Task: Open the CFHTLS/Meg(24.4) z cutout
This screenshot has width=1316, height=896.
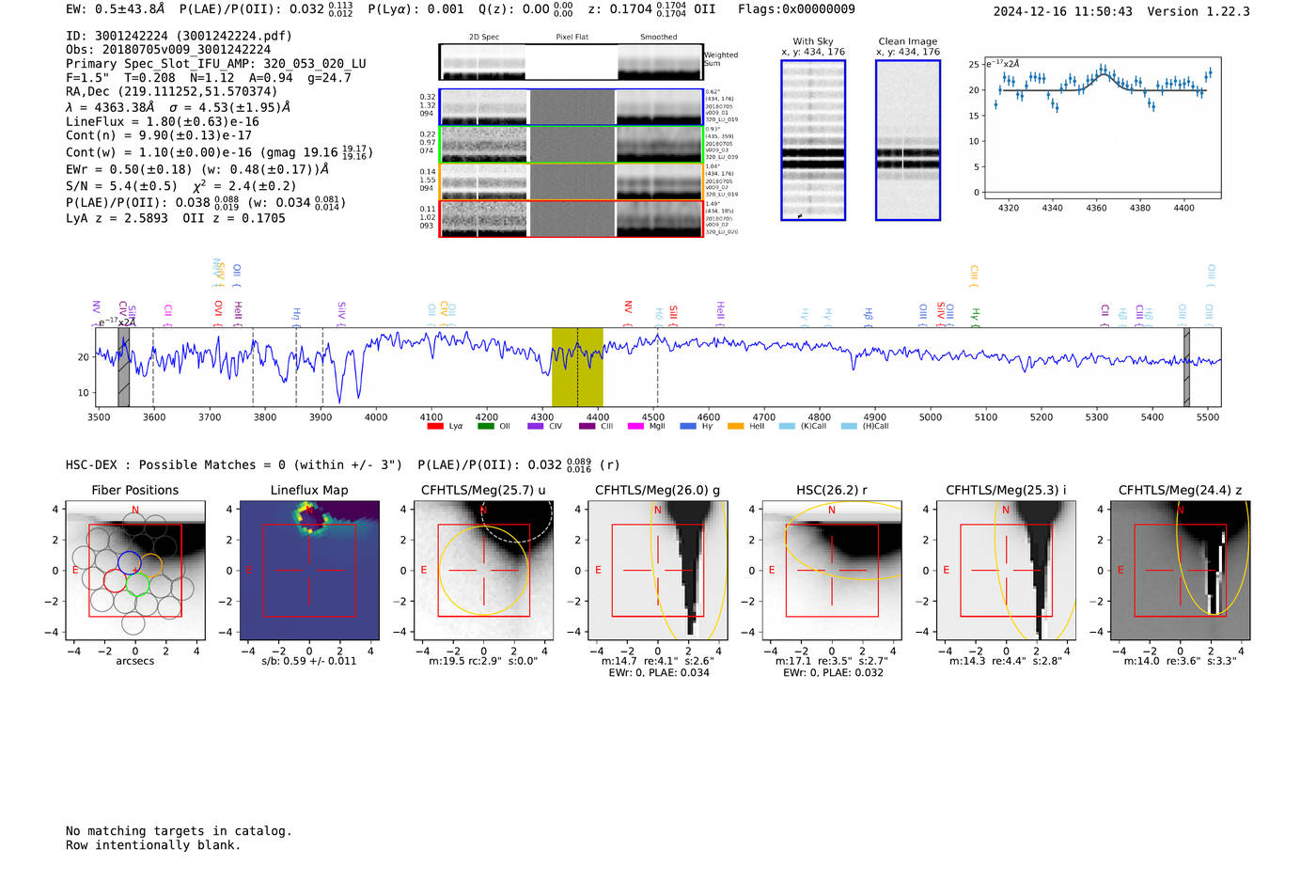Action: tap(1181, 571)
